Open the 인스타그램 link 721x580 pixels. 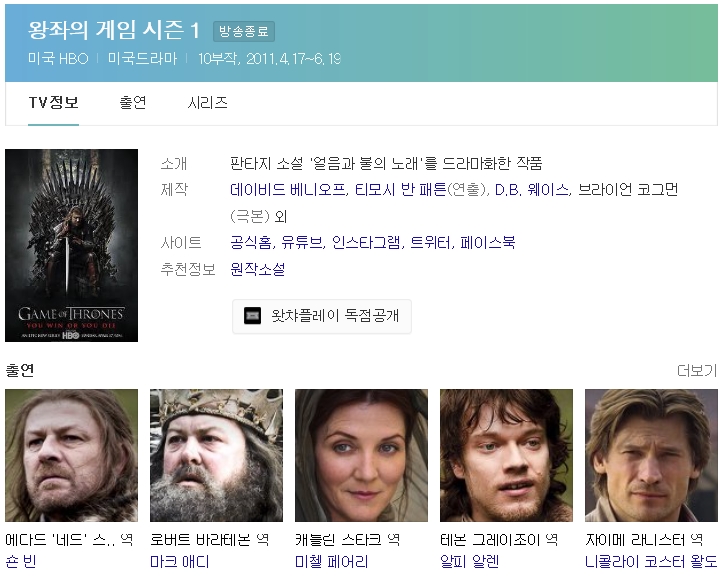pyautogui.click(x=366, y=242)
